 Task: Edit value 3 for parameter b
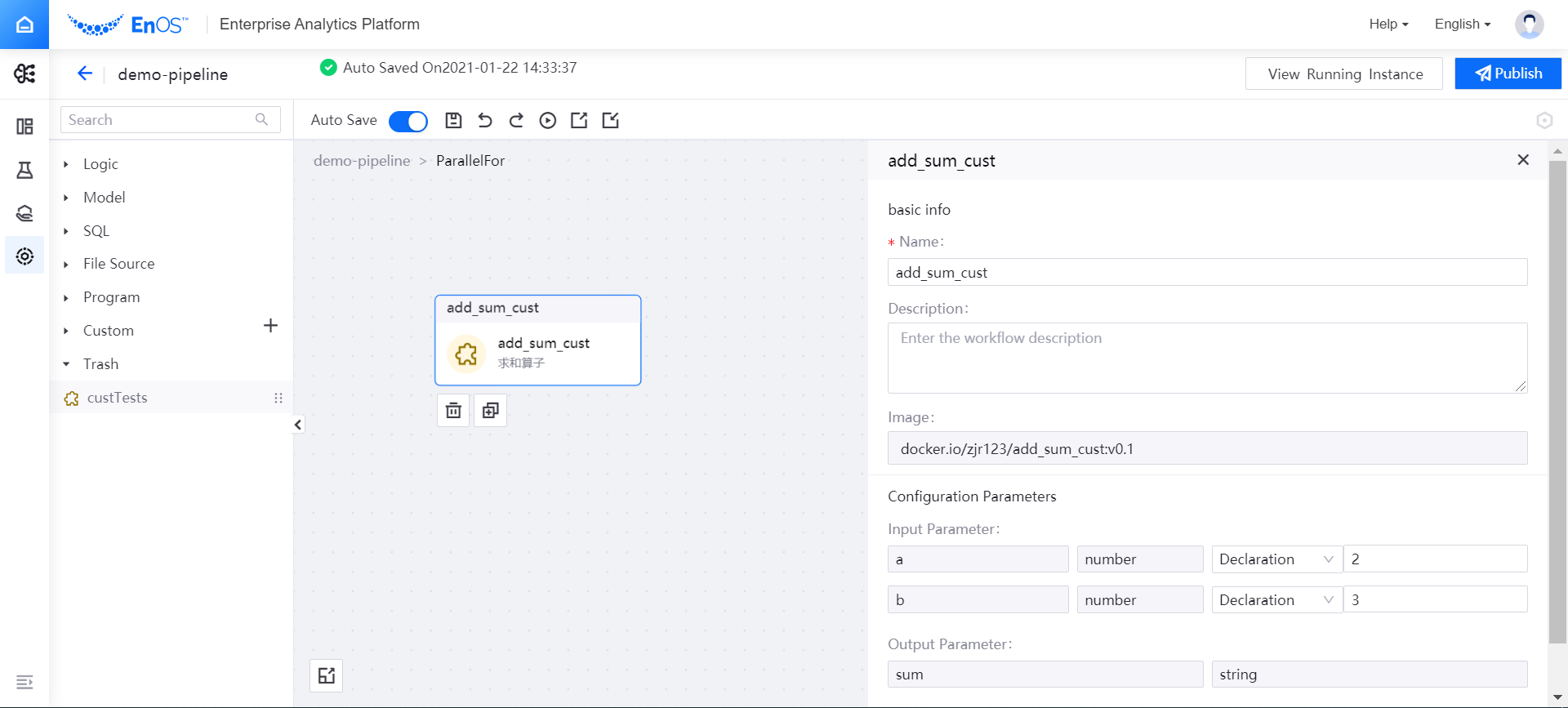(x=1435, y=600)
